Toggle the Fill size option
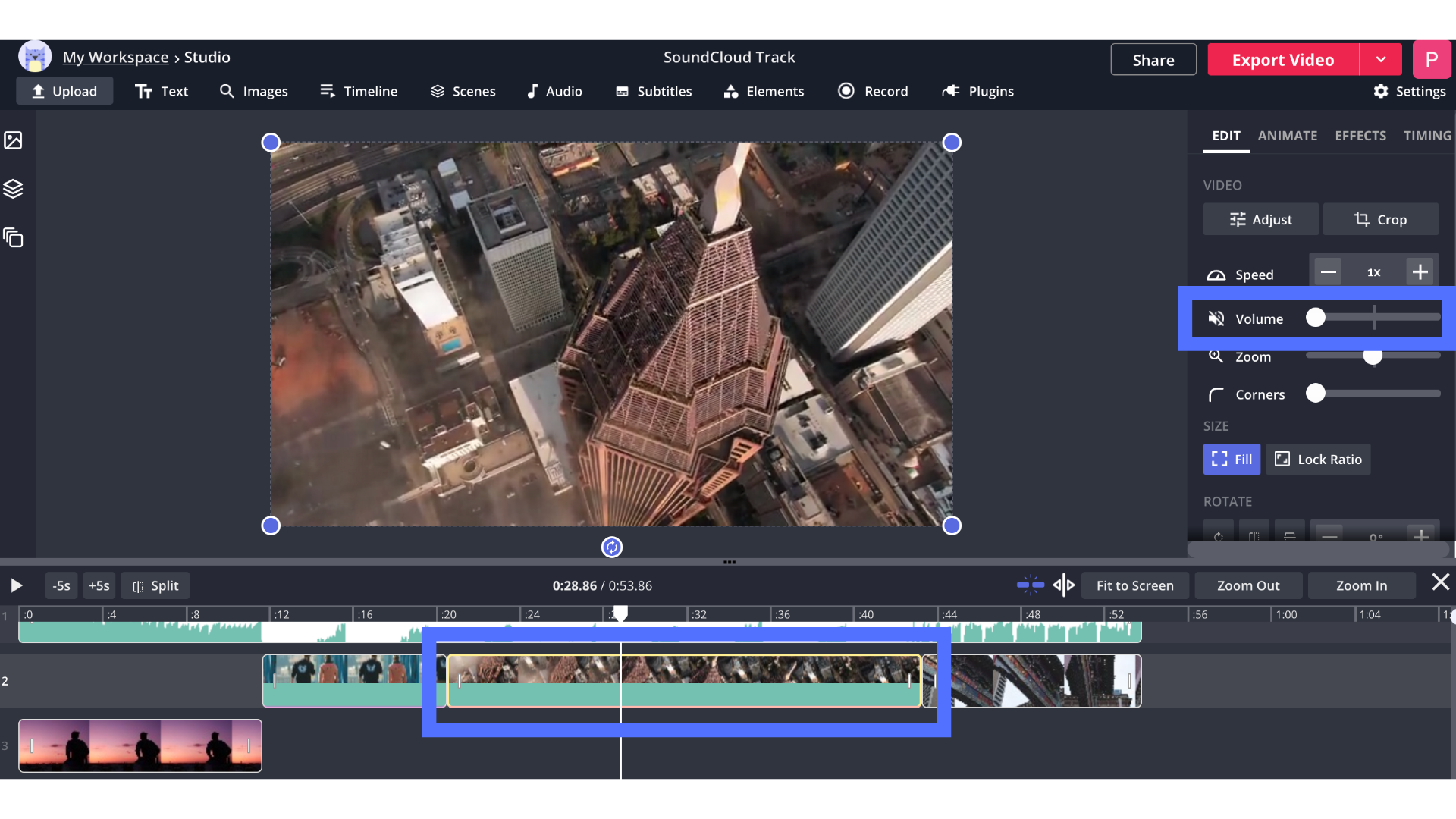Viewport: 1456px width, 819px height. tap(1232, 460)
